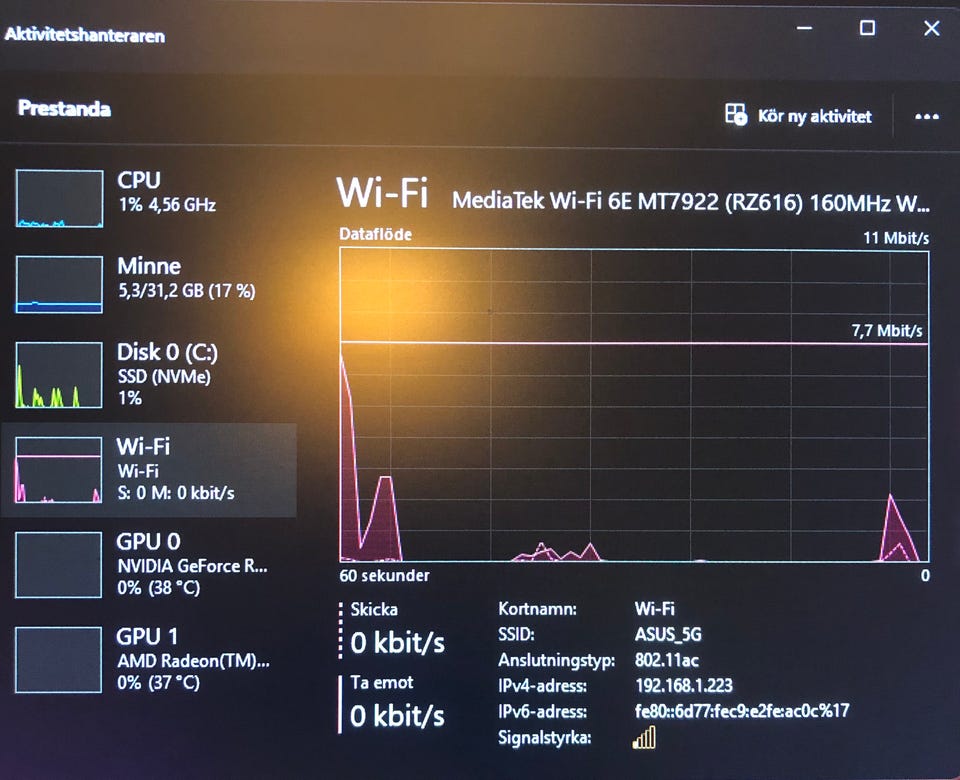Maximize the Aktivitetshanteraren window
The image size is (960, 780).
coord(867,28)
